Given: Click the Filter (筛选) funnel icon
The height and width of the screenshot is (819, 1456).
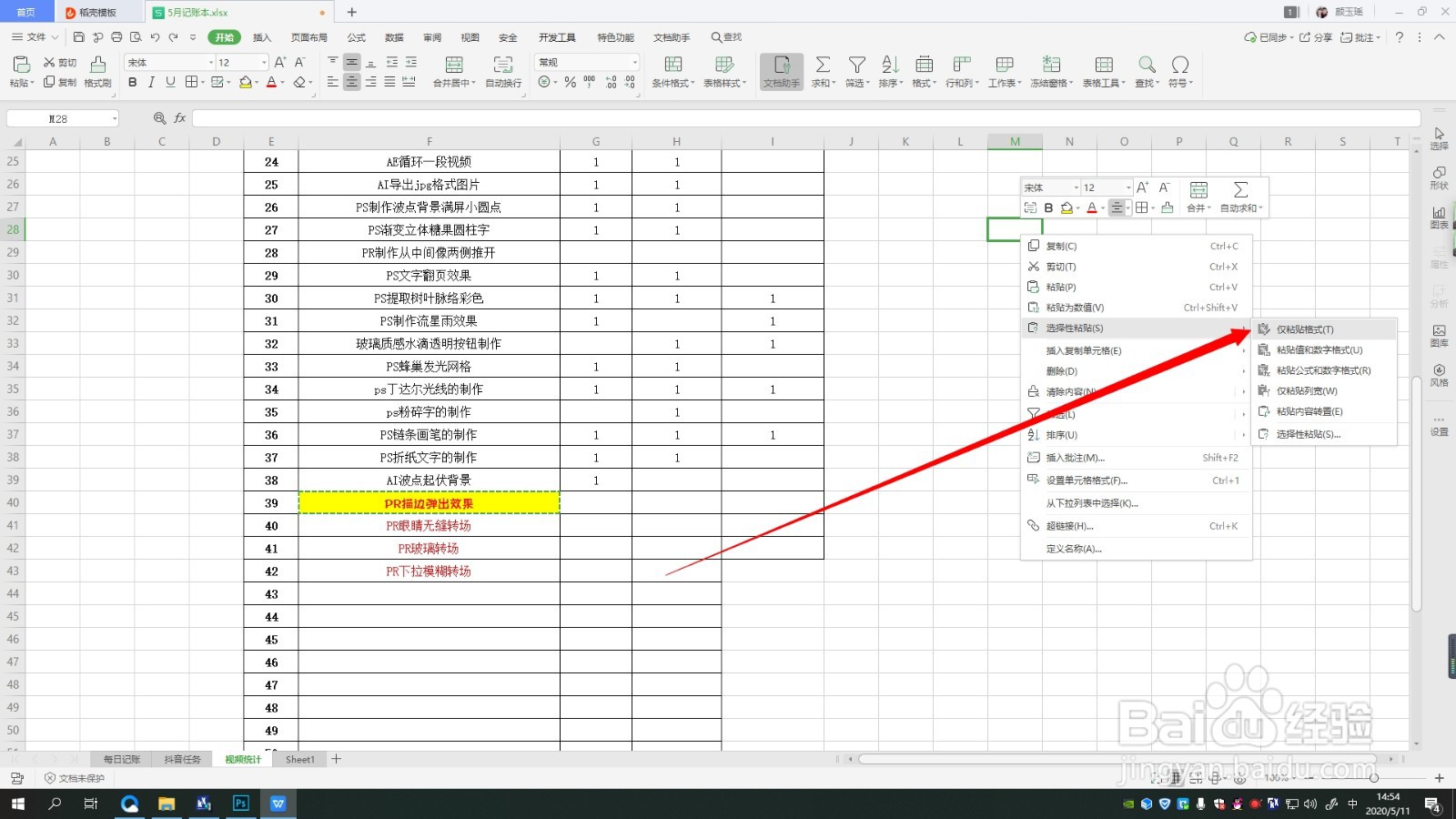Looking at the screenshot, I should [856, 65].
